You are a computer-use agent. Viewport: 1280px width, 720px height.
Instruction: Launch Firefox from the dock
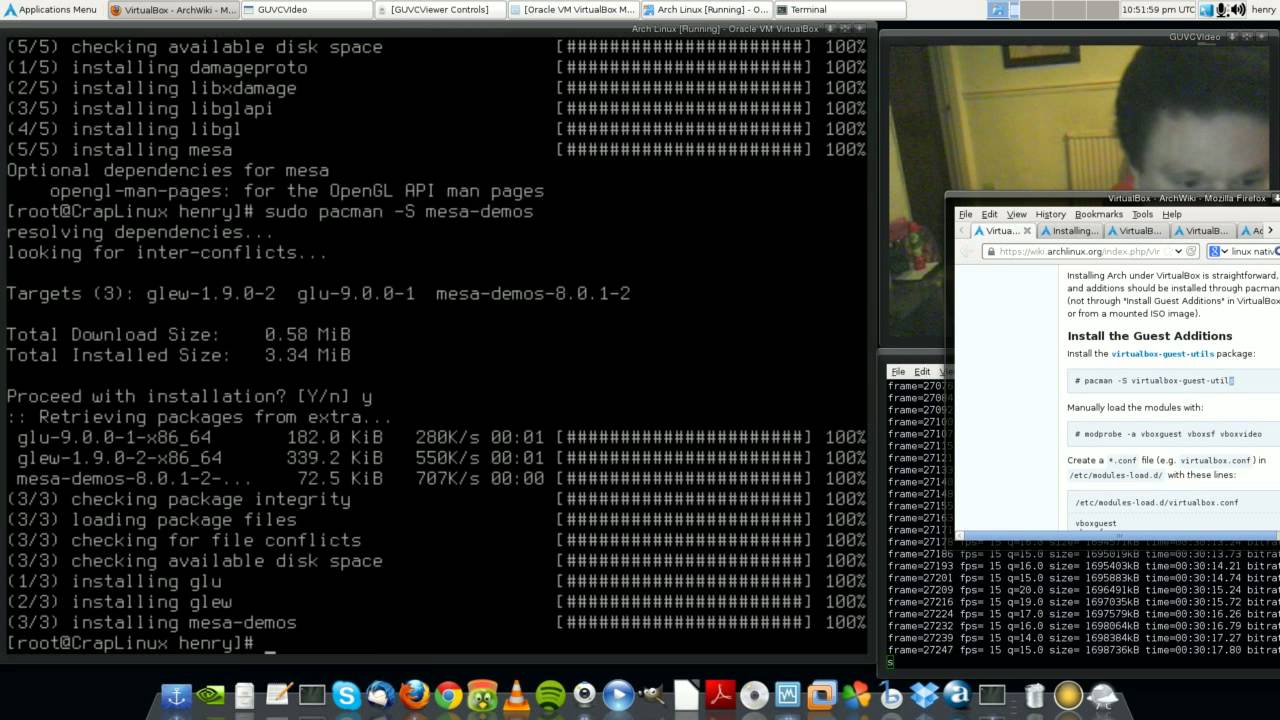click(x=414, y=695)
